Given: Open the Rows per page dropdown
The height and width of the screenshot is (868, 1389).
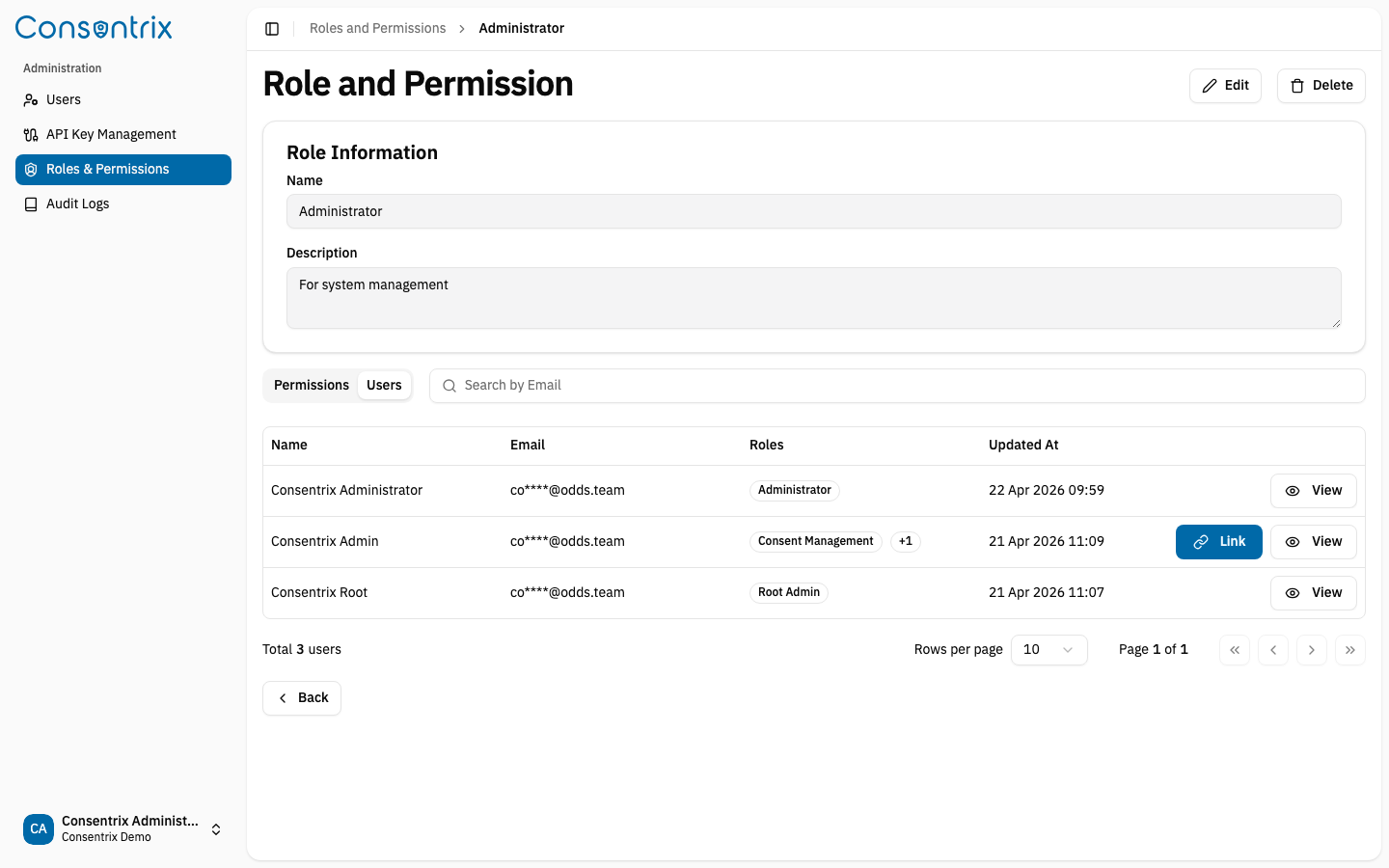Looking at the screenshot, I should [1049, 650].
